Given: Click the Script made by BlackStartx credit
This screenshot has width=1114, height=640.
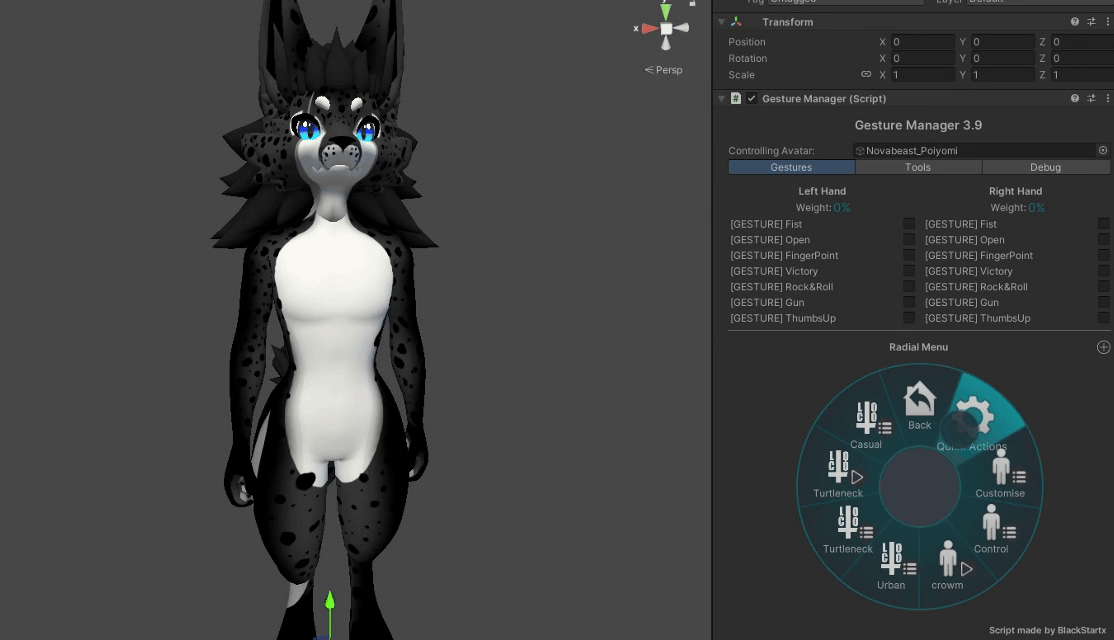Looking at the screenshot, I should (1047, 630).
